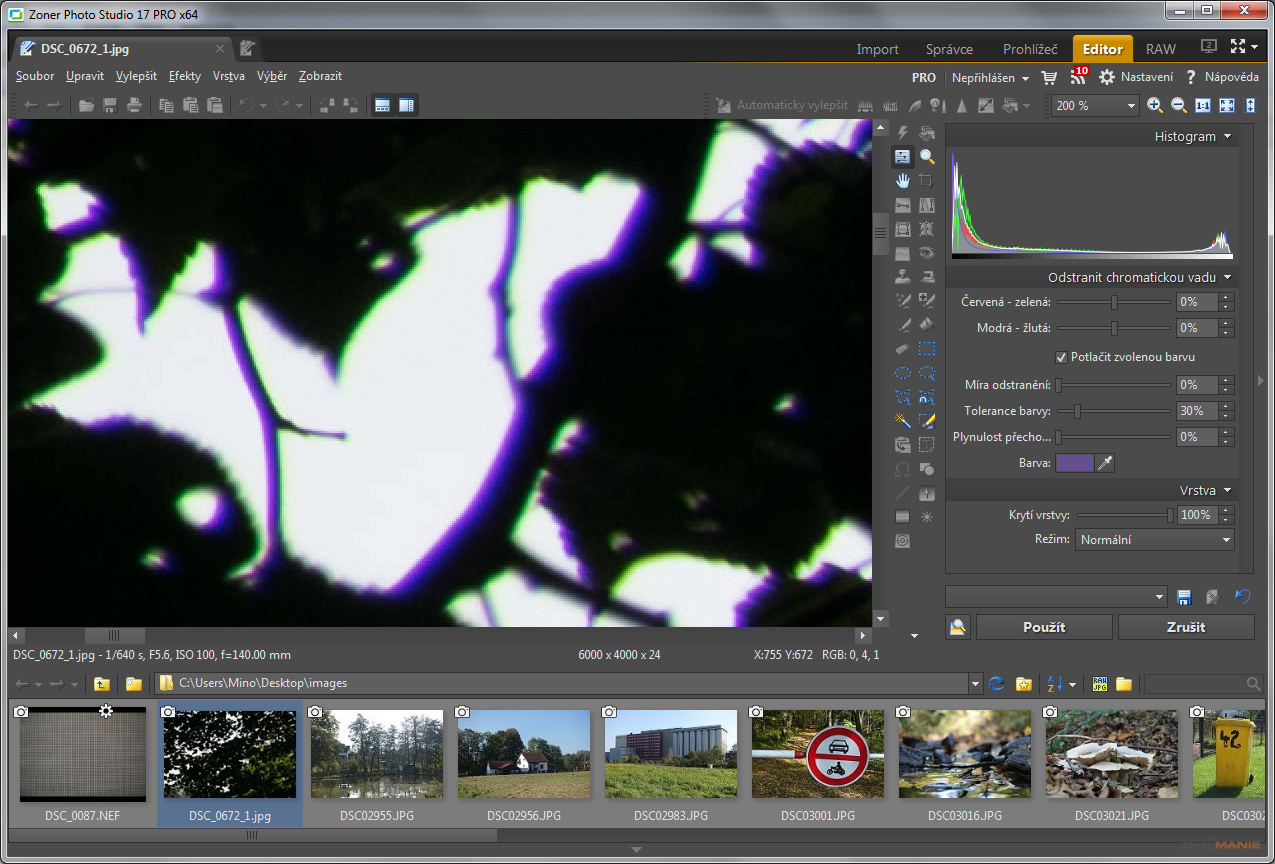This screenshot has height=864, width=1275.
Task: Select the hand pan tool
Action: click(903, 181)
